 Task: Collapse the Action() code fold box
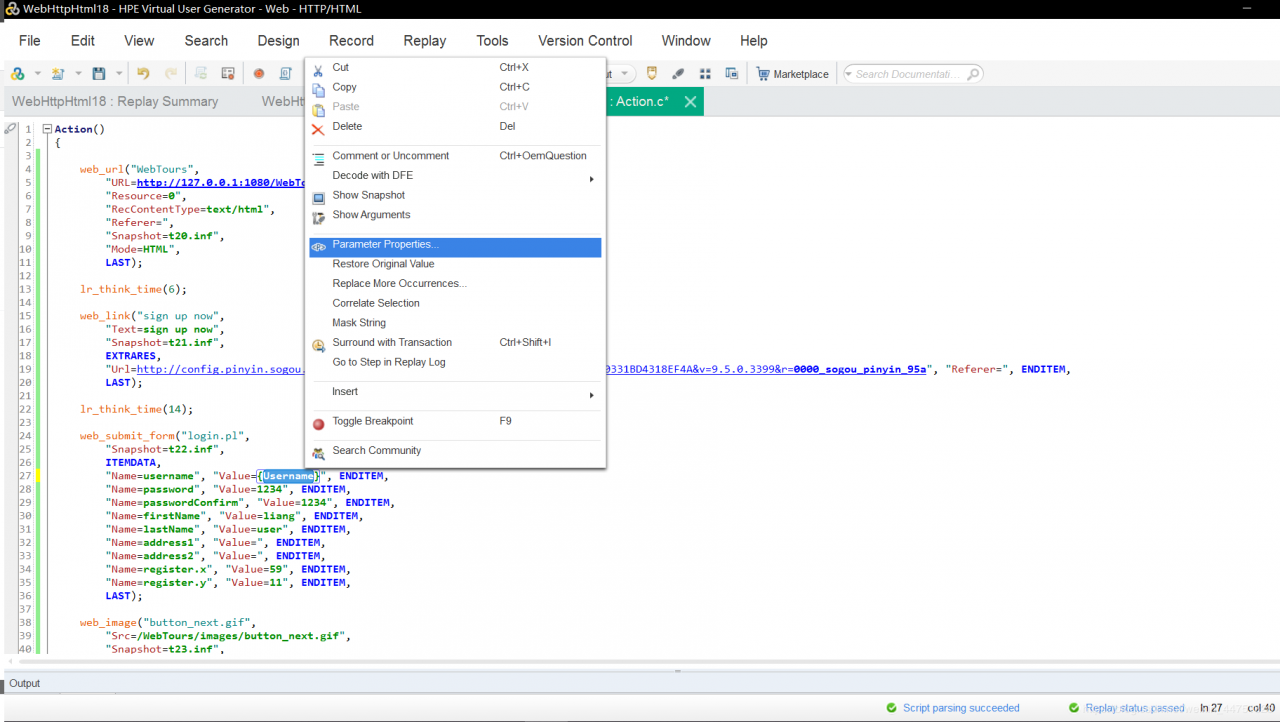point(47,129)
